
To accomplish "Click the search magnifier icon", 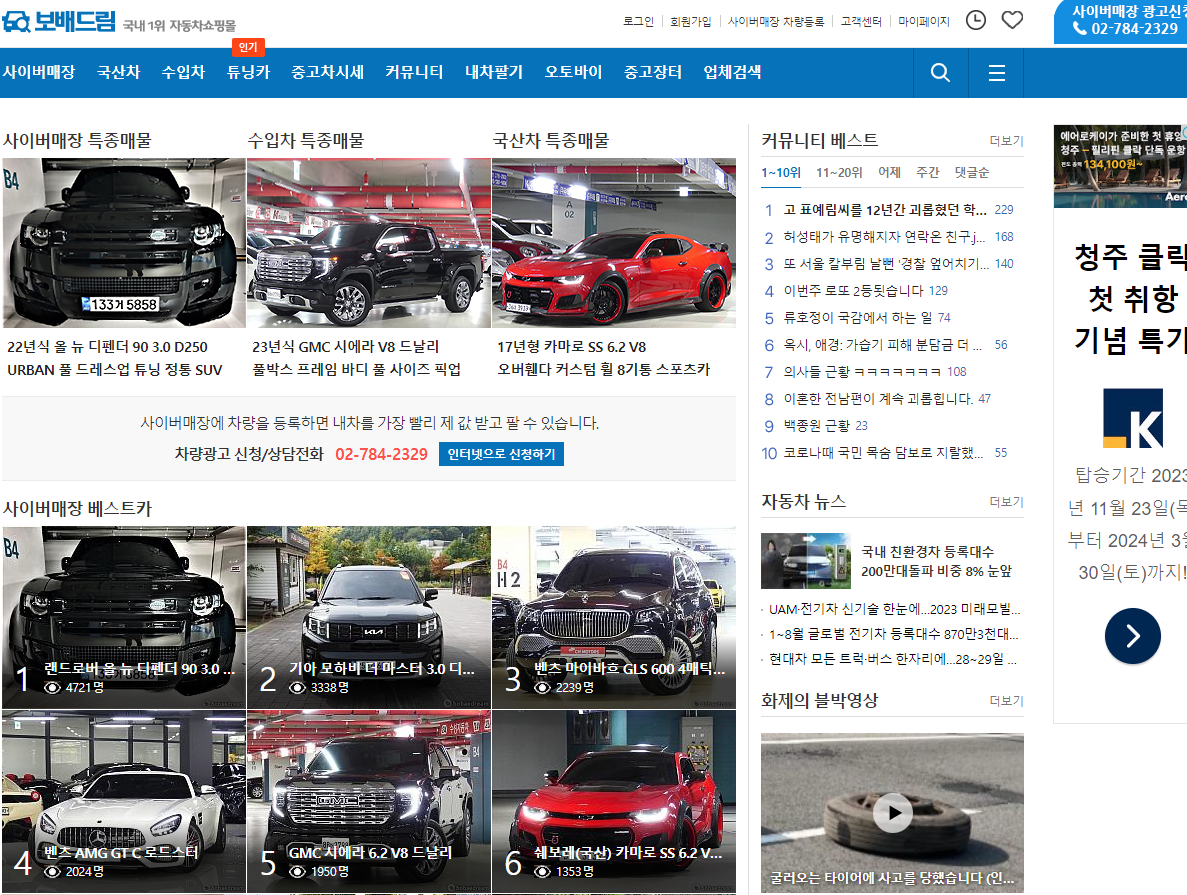I will pos(940,73).
